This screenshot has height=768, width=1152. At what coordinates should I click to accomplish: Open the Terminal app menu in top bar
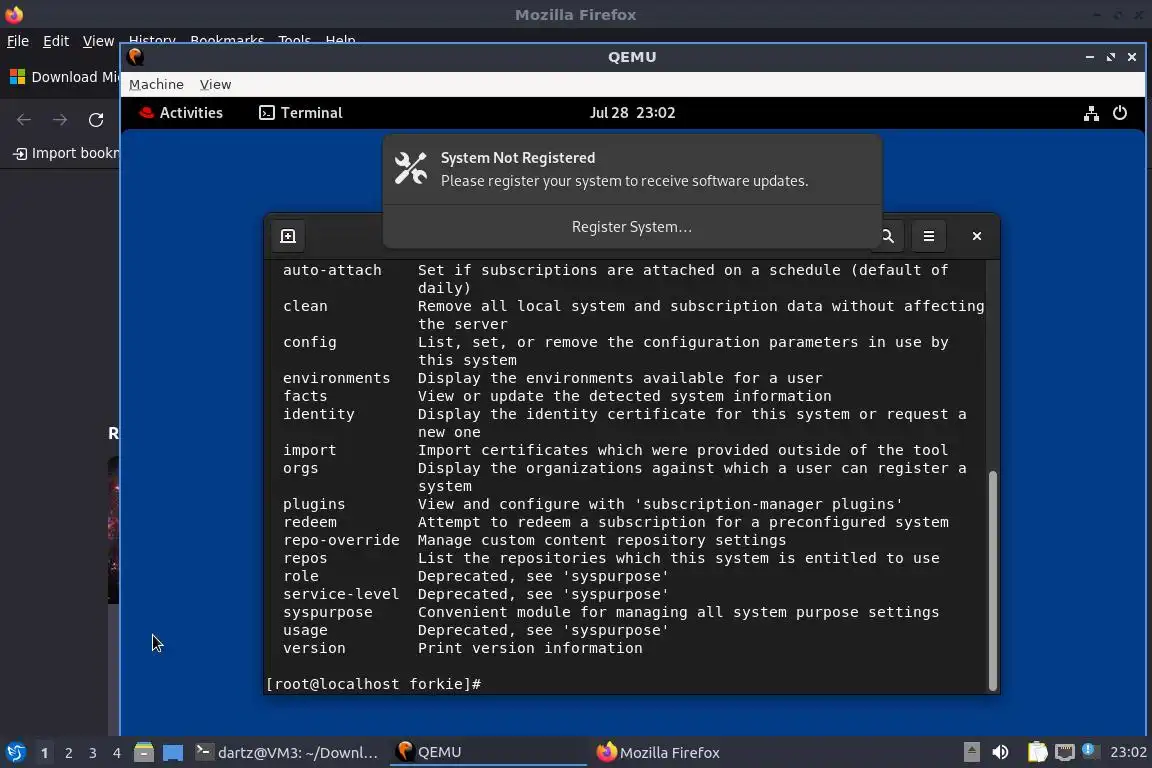pos(300,112)
